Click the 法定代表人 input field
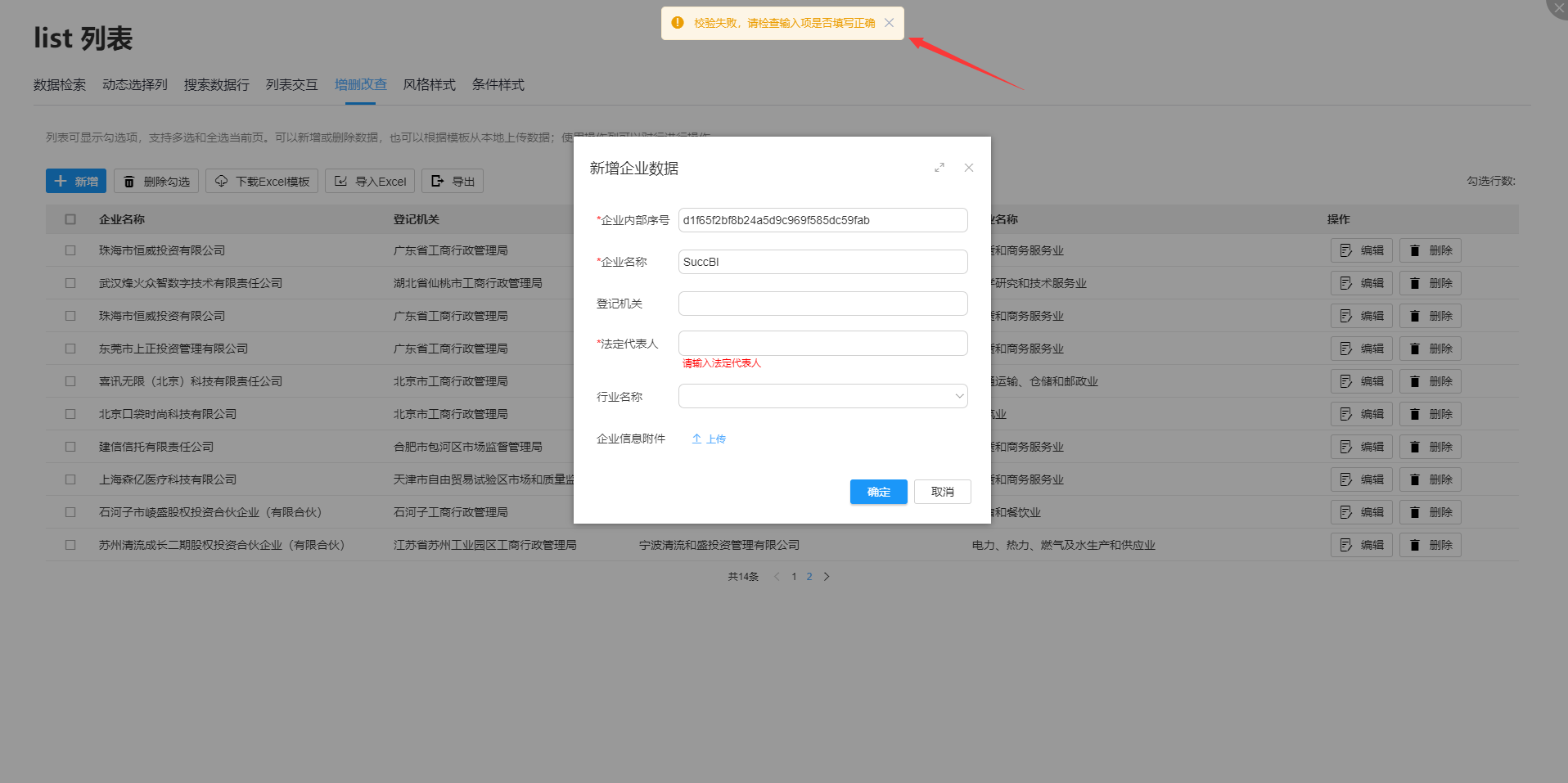The width and height of the screenshot is (1568, 783). click(x=822, y=344)
